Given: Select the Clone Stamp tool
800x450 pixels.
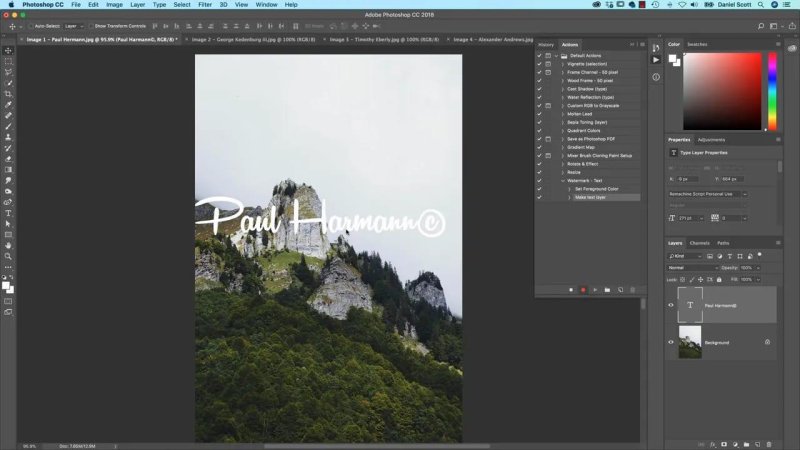Looking at the screenshot, I should [x=8, y=137].
